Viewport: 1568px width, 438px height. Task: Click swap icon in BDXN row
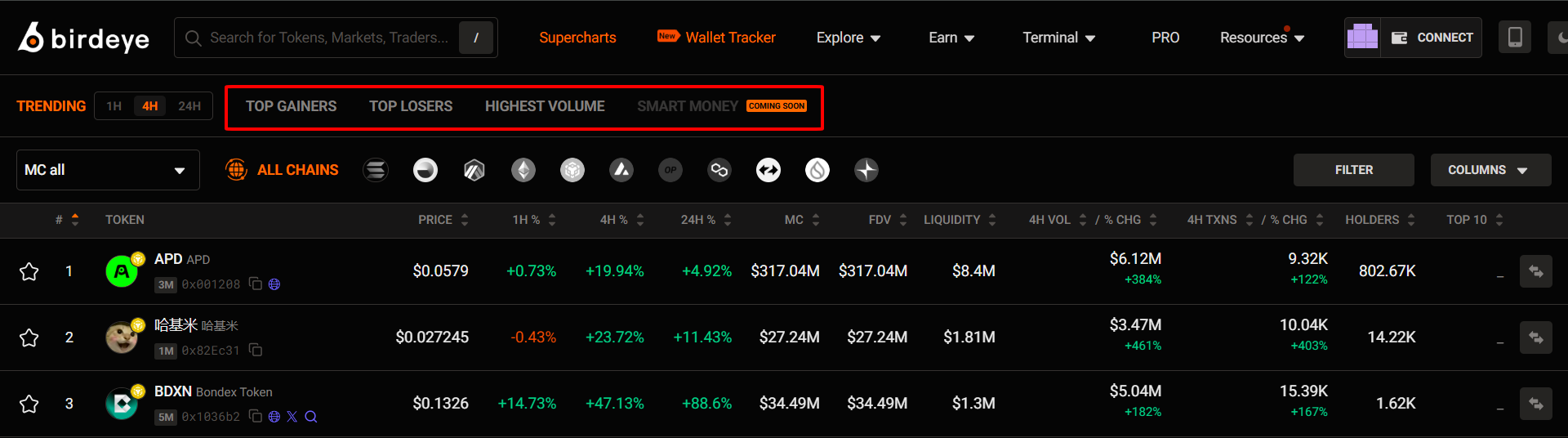point(1535,404)
